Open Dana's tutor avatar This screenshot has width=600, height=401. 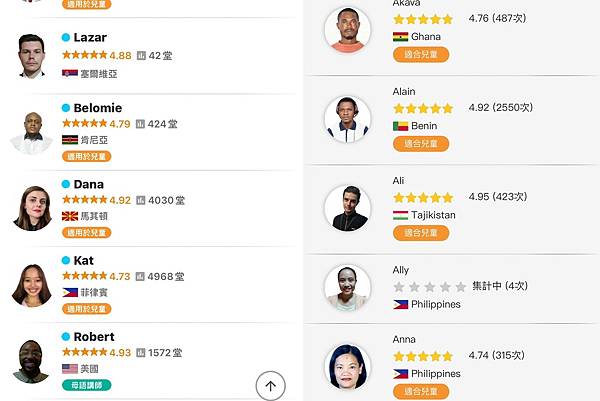(32, 207)
